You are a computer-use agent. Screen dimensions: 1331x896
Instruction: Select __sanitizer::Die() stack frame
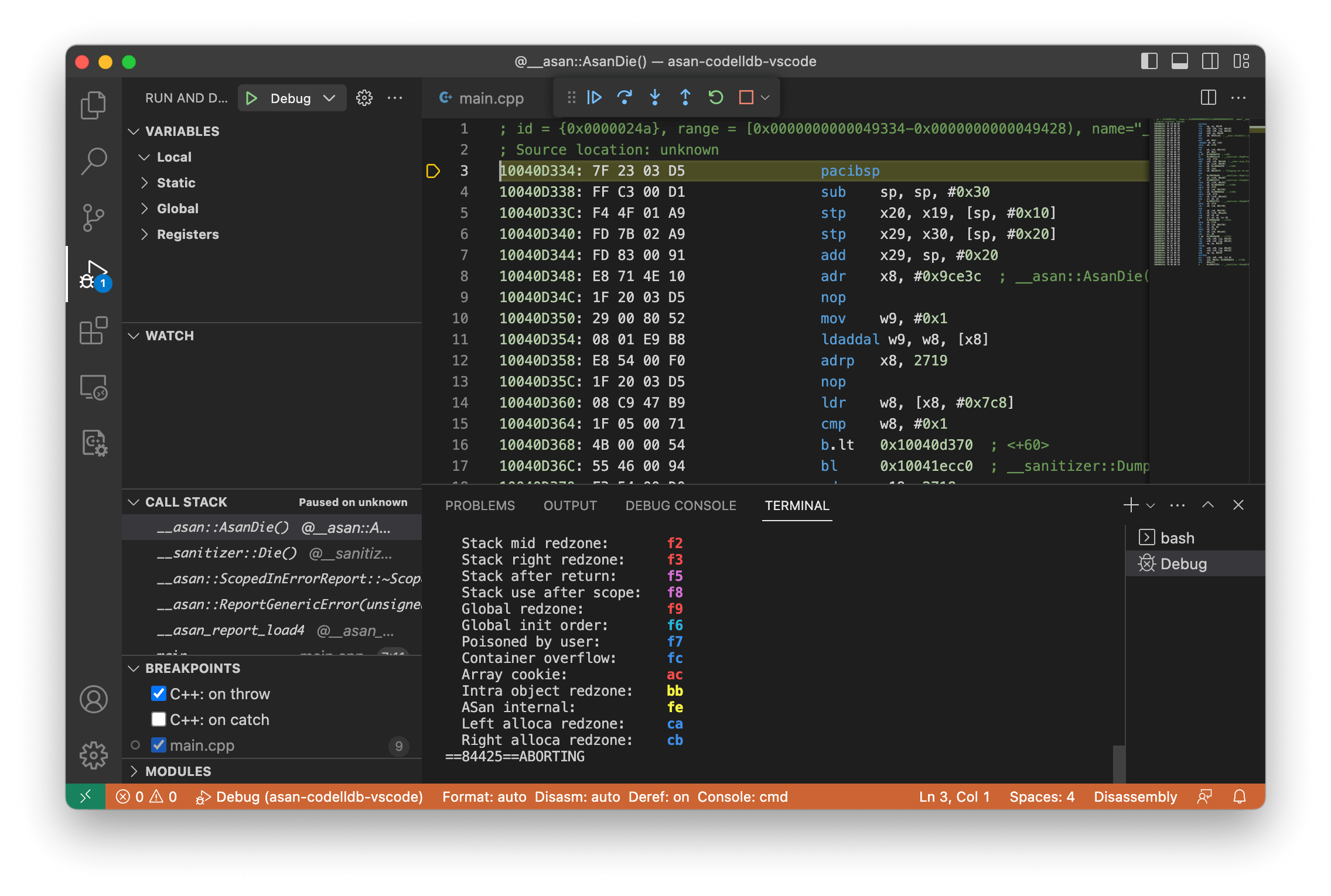click(272, 553)
